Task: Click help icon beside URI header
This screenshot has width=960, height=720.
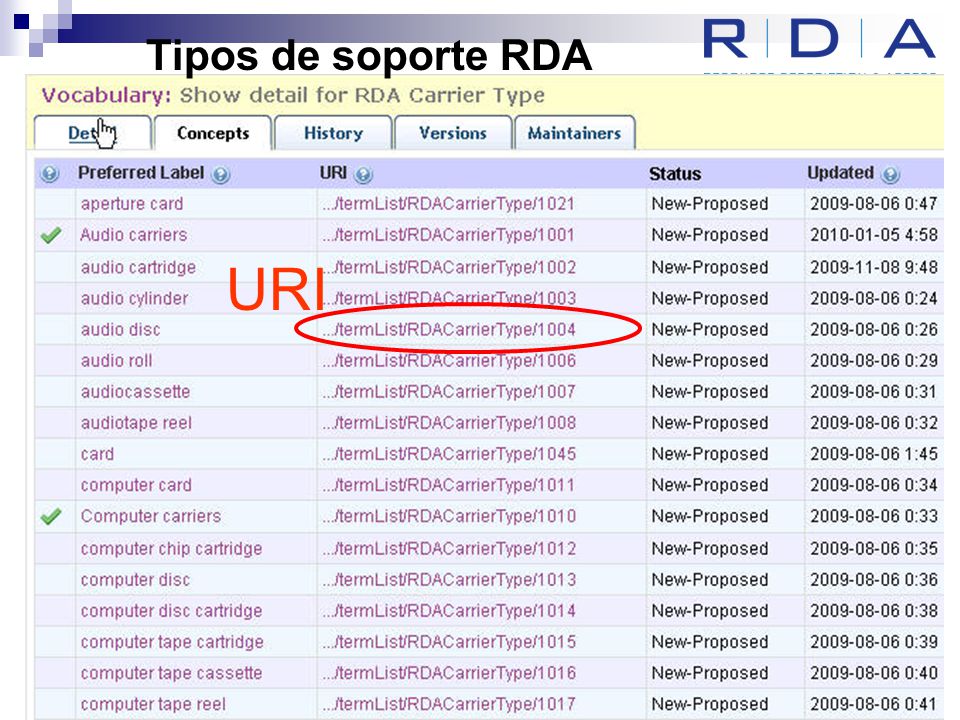Action: tap(363, 175)
